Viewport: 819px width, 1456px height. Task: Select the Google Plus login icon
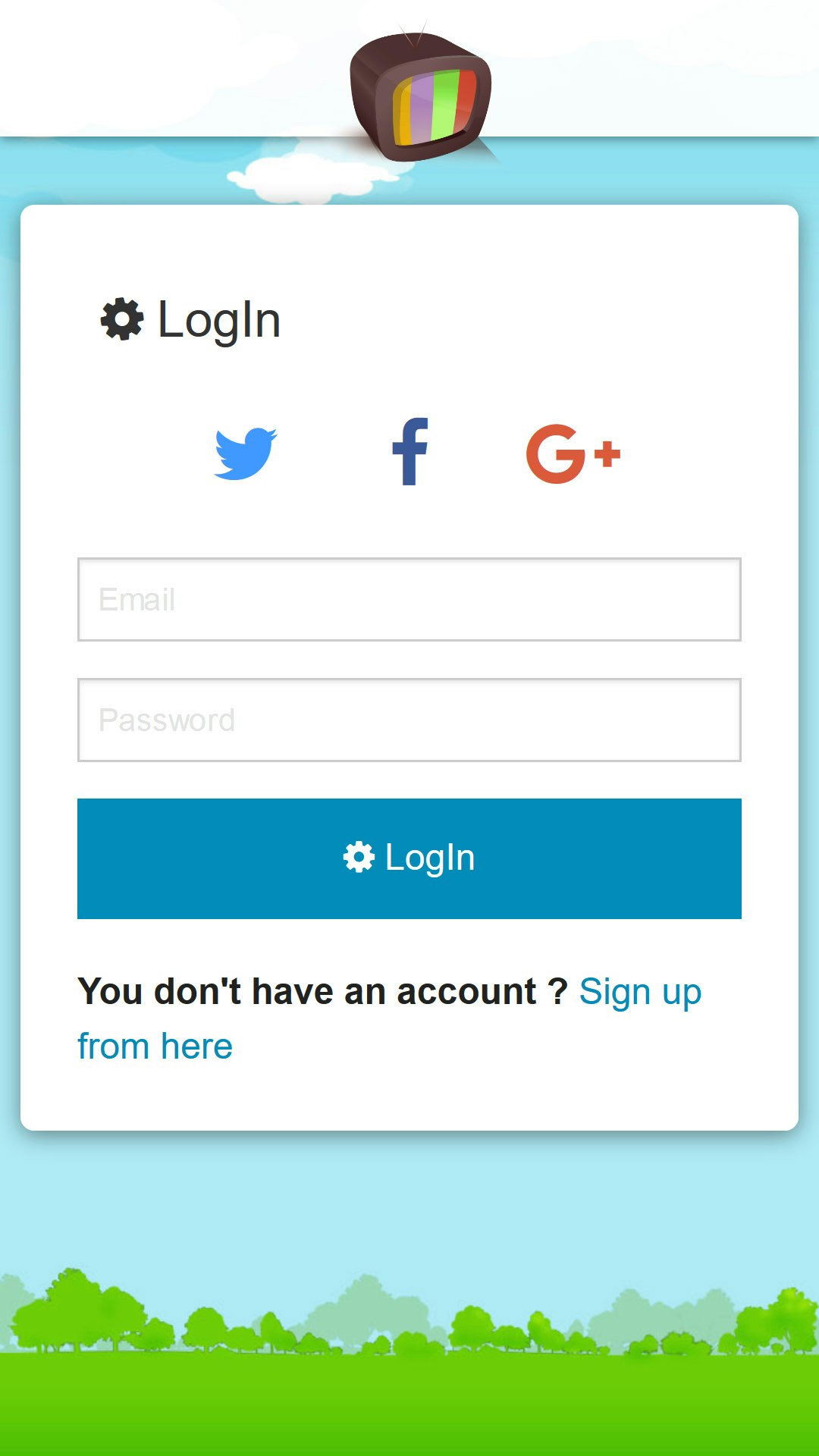point(573,453)
